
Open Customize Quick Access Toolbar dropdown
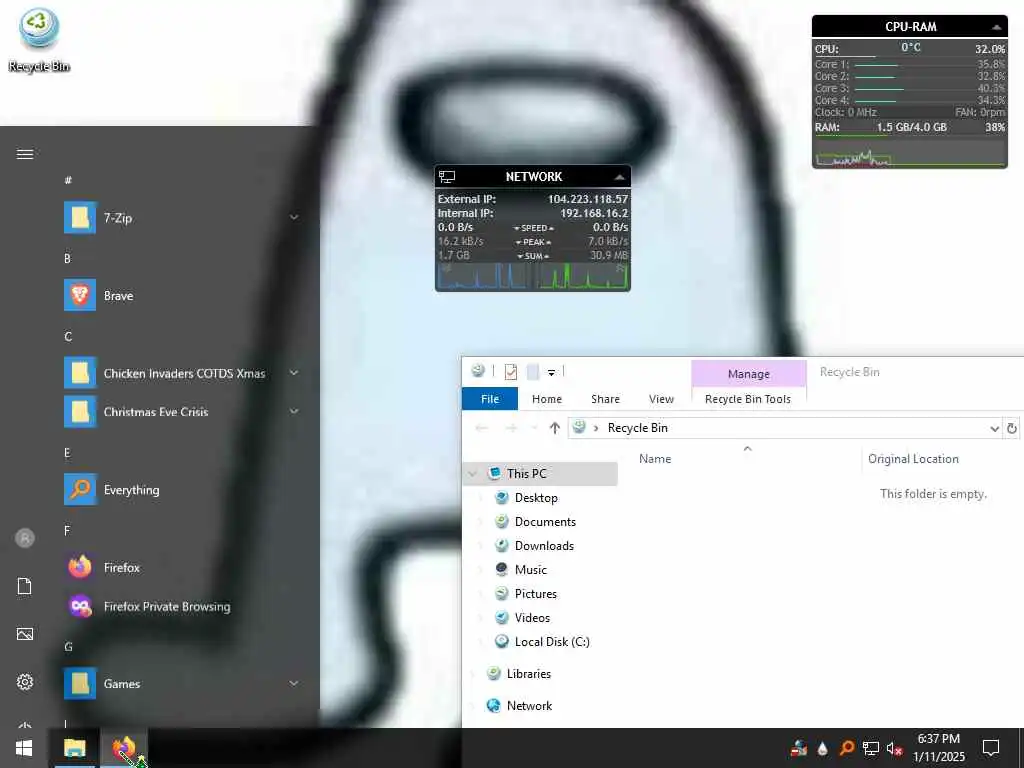pyautogui.click(x=551, y=372)
